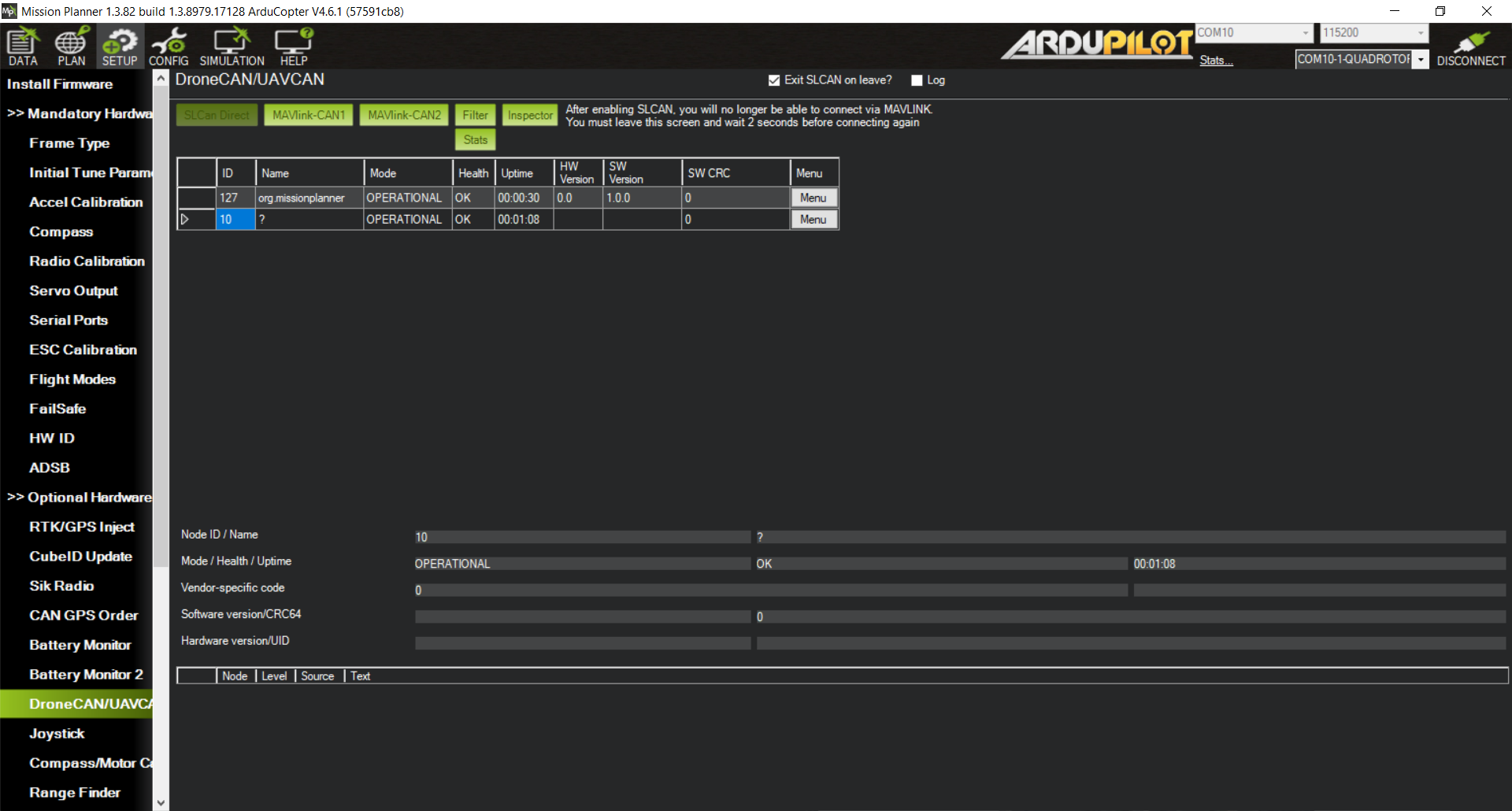Open Joystick setup
This screenshot has width=1512, height=811.
pos(57,734)
